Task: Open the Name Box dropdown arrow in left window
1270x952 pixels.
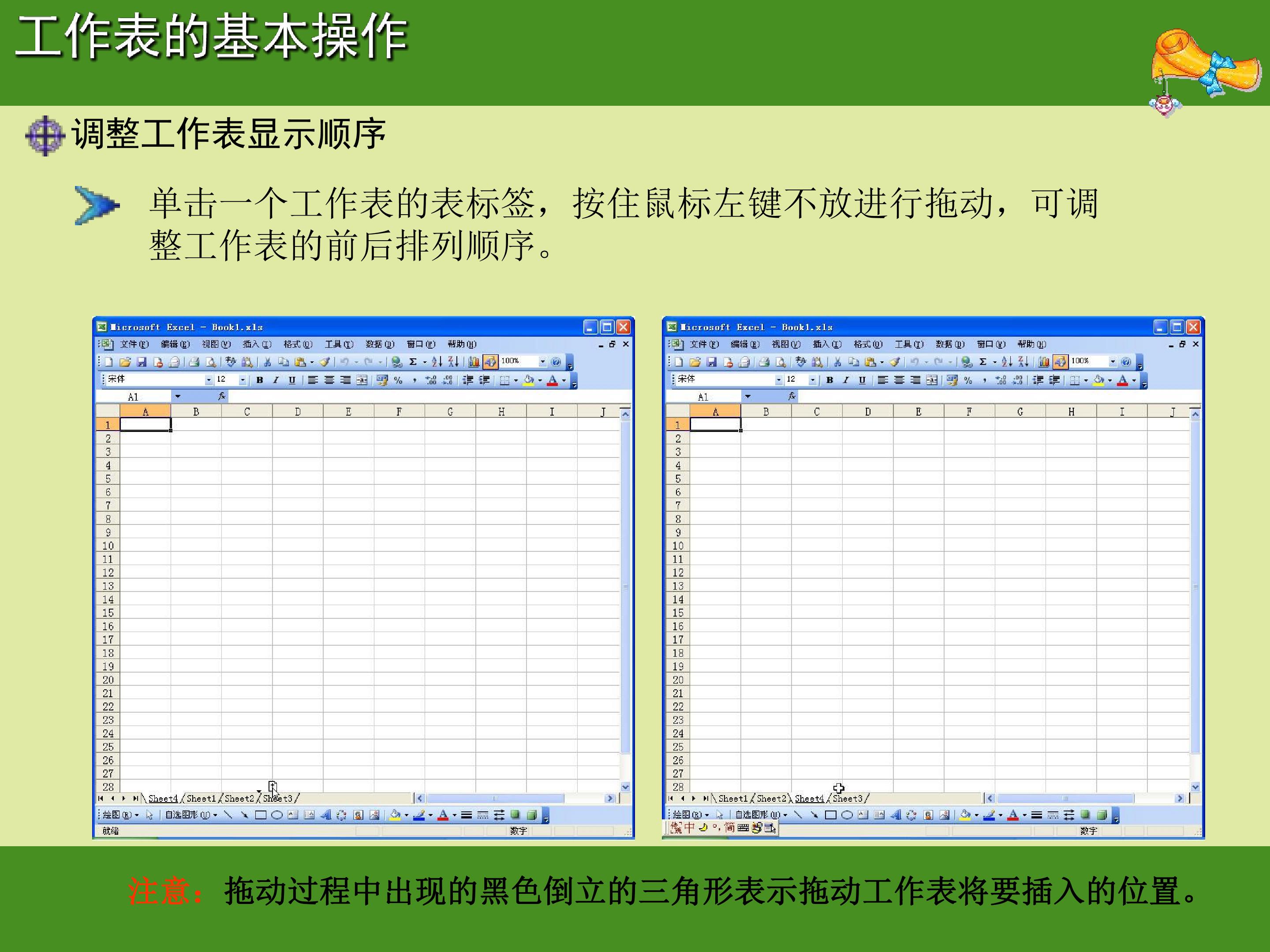Action: tap(177, 397)
